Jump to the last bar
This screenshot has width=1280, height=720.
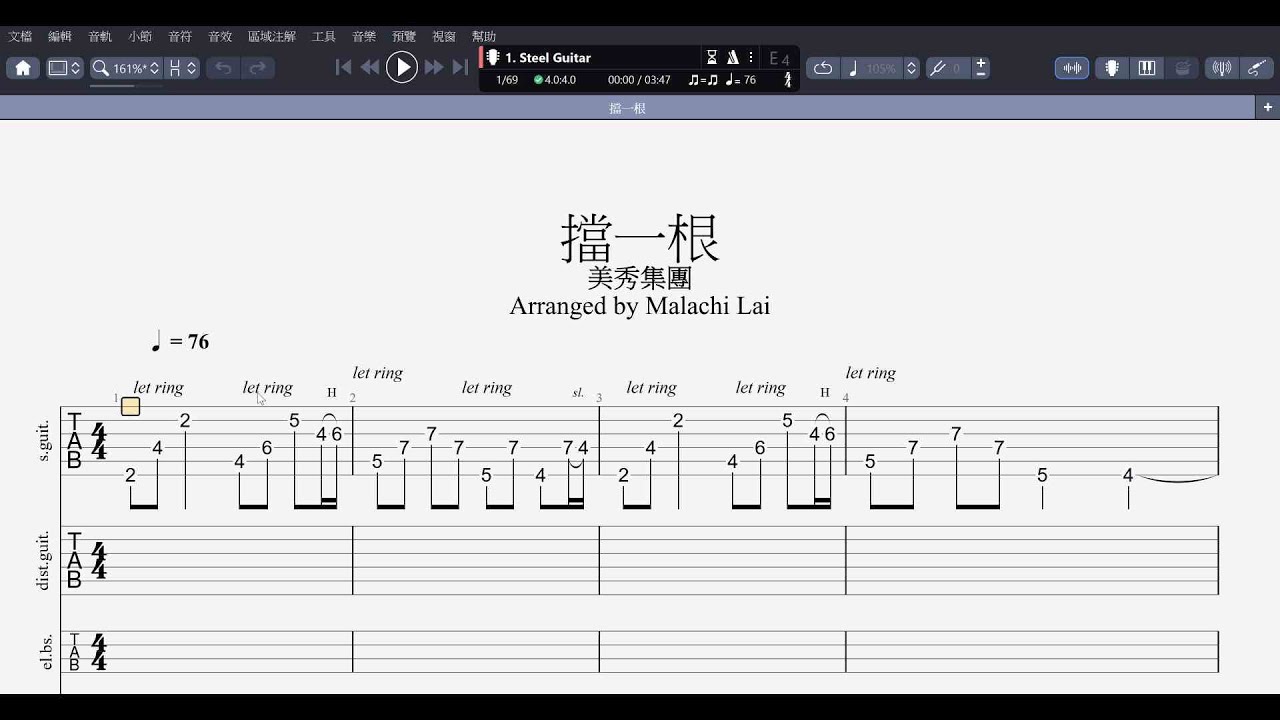460,68
